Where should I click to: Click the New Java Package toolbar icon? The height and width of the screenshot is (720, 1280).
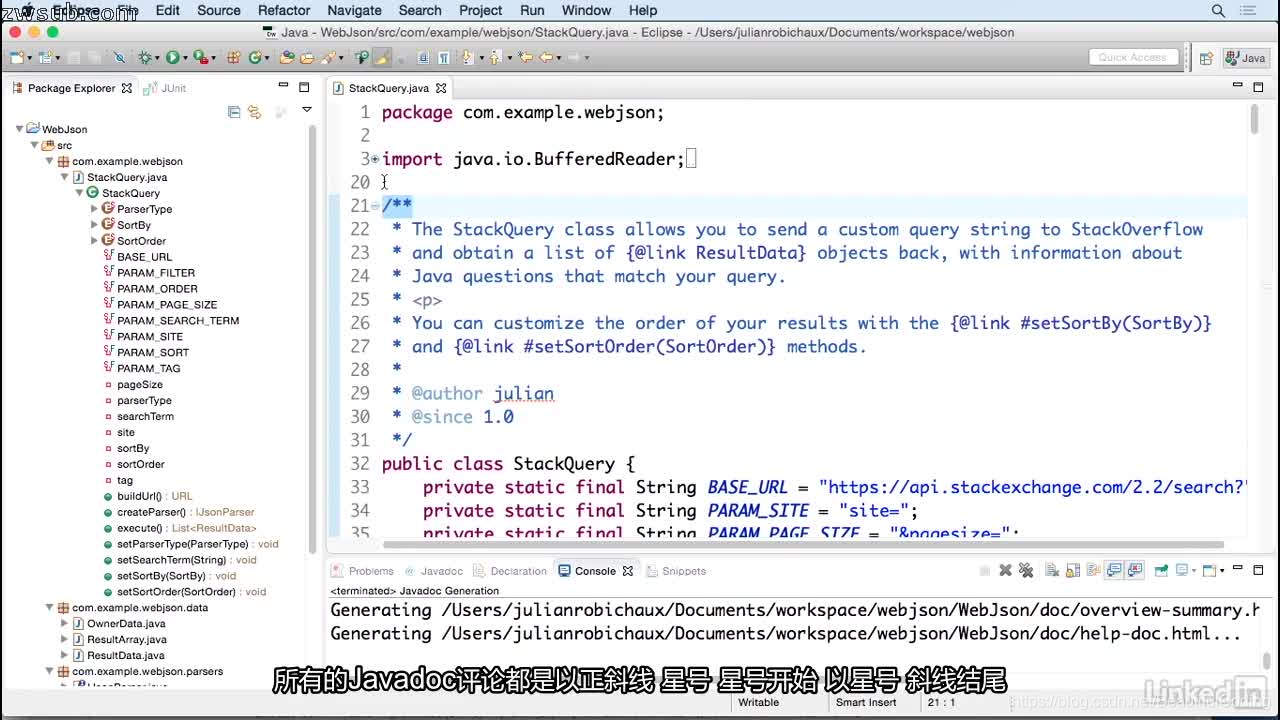point(232,57)
